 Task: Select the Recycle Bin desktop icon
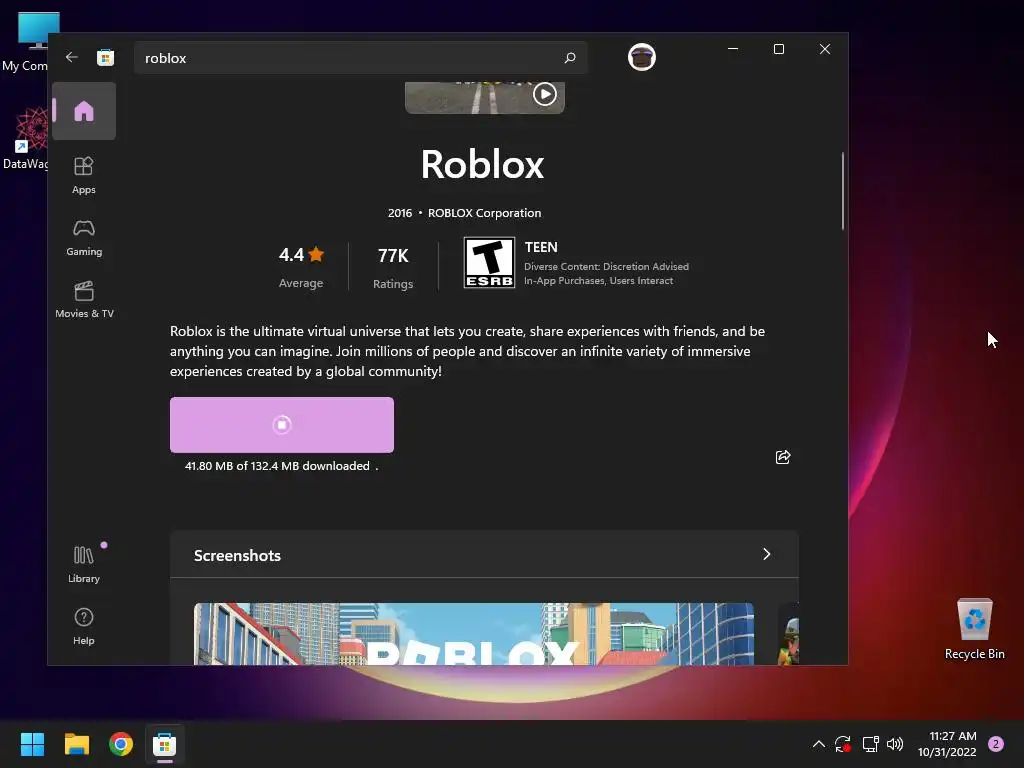coord(974,628)
